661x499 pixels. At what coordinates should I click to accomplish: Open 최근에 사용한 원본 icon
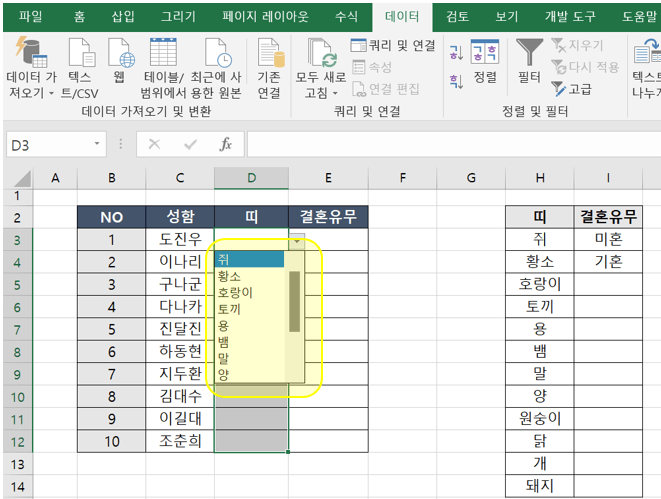pyautogui.click(x=218, y=52)
